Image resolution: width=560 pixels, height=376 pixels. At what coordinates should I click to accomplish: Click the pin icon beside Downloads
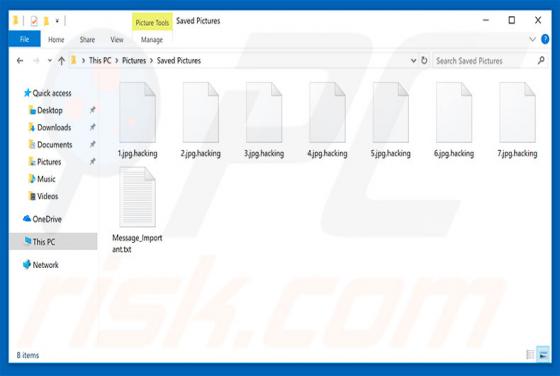pyautogui.click(x=92, y=127)
